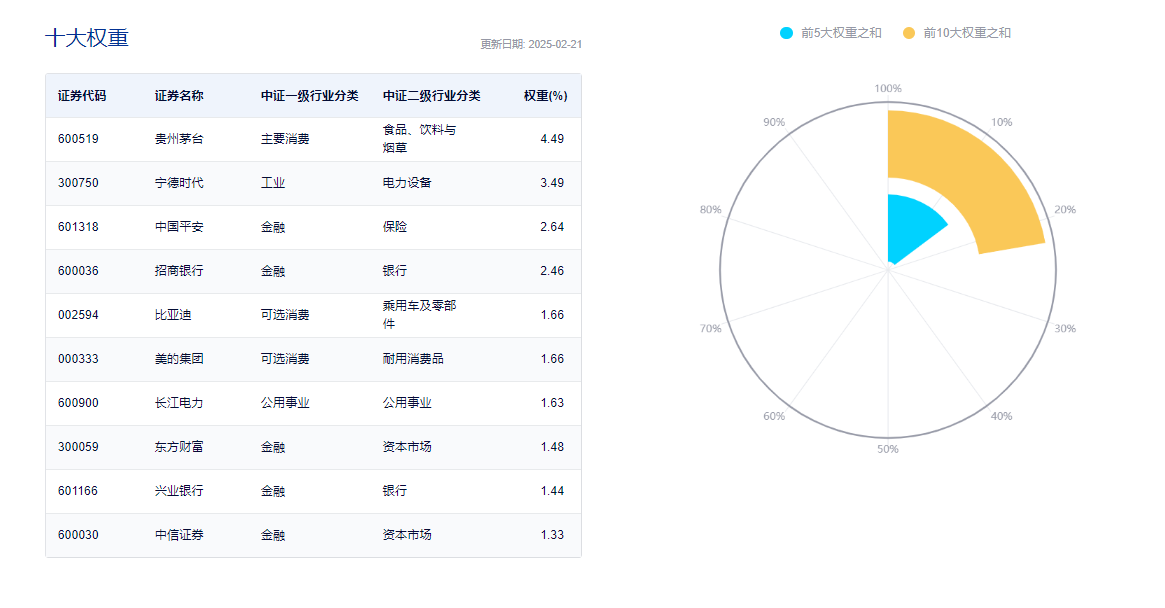This screenshot has width=1165, height=608.
Task: Click weight value 1.63
Action: [x=552, y=403]
